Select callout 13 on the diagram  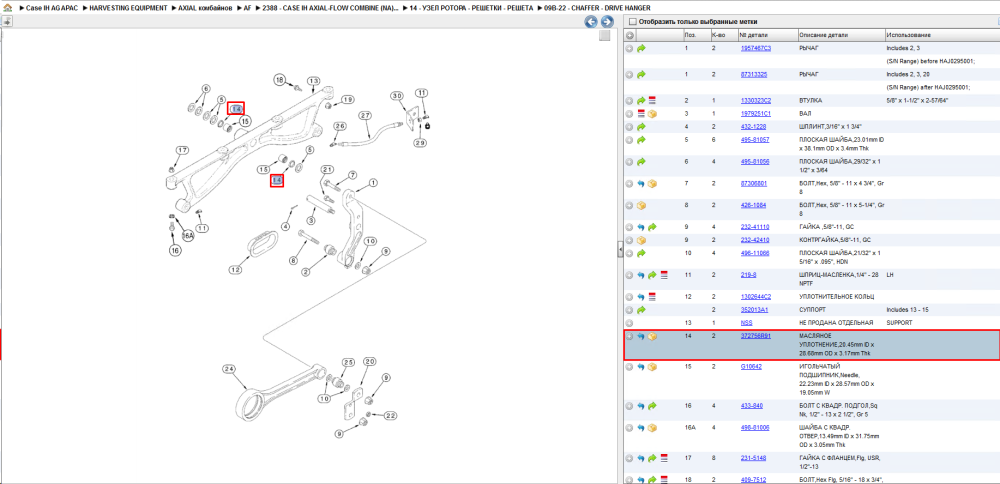312,81
